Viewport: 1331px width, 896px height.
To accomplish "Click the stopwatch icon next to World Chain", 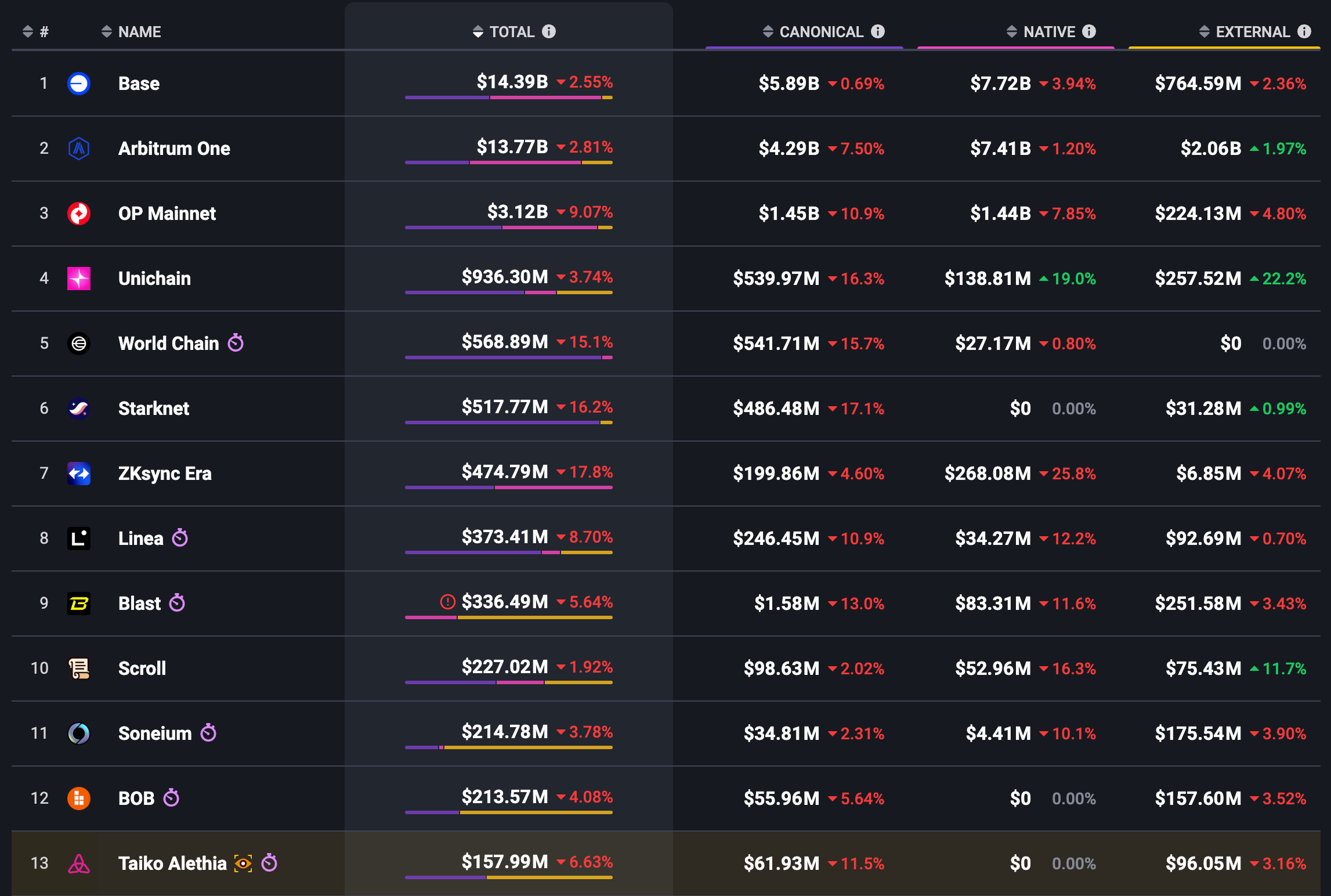I will pos(236,343).
